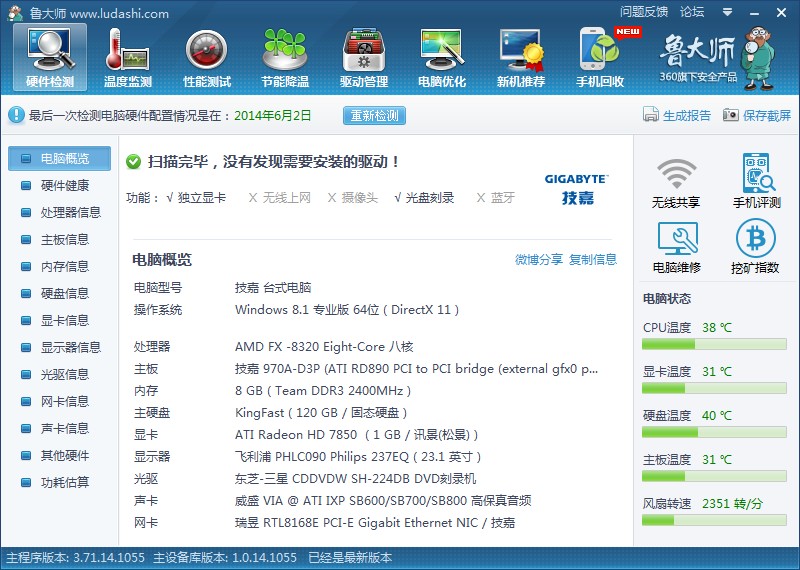Image resolution: width=800 pixels, height=570 pixels.
Task: Open 性能测试 performance test
Action: coord(207,57)
